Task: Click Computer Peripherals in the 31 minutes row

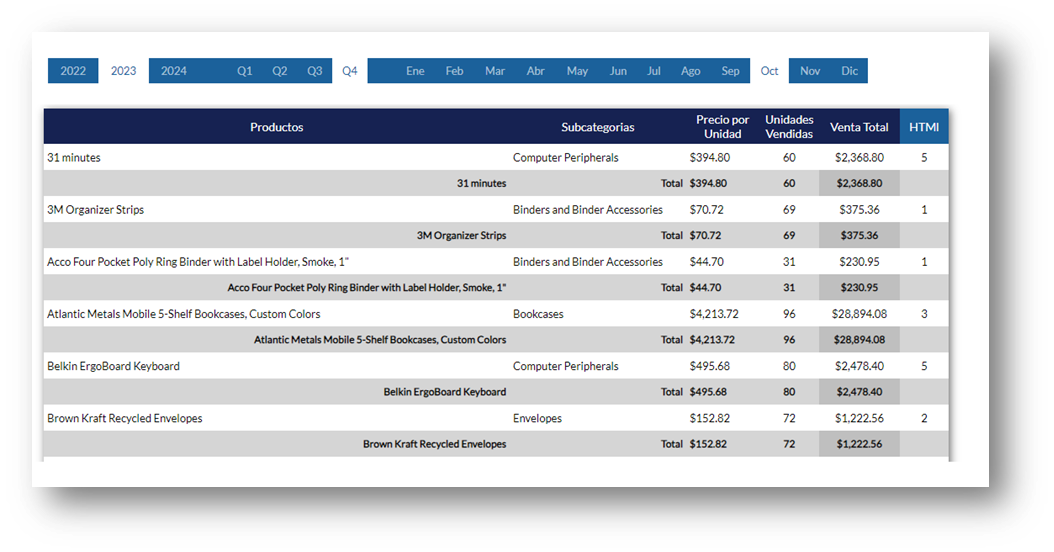Action: click(566, 157)
